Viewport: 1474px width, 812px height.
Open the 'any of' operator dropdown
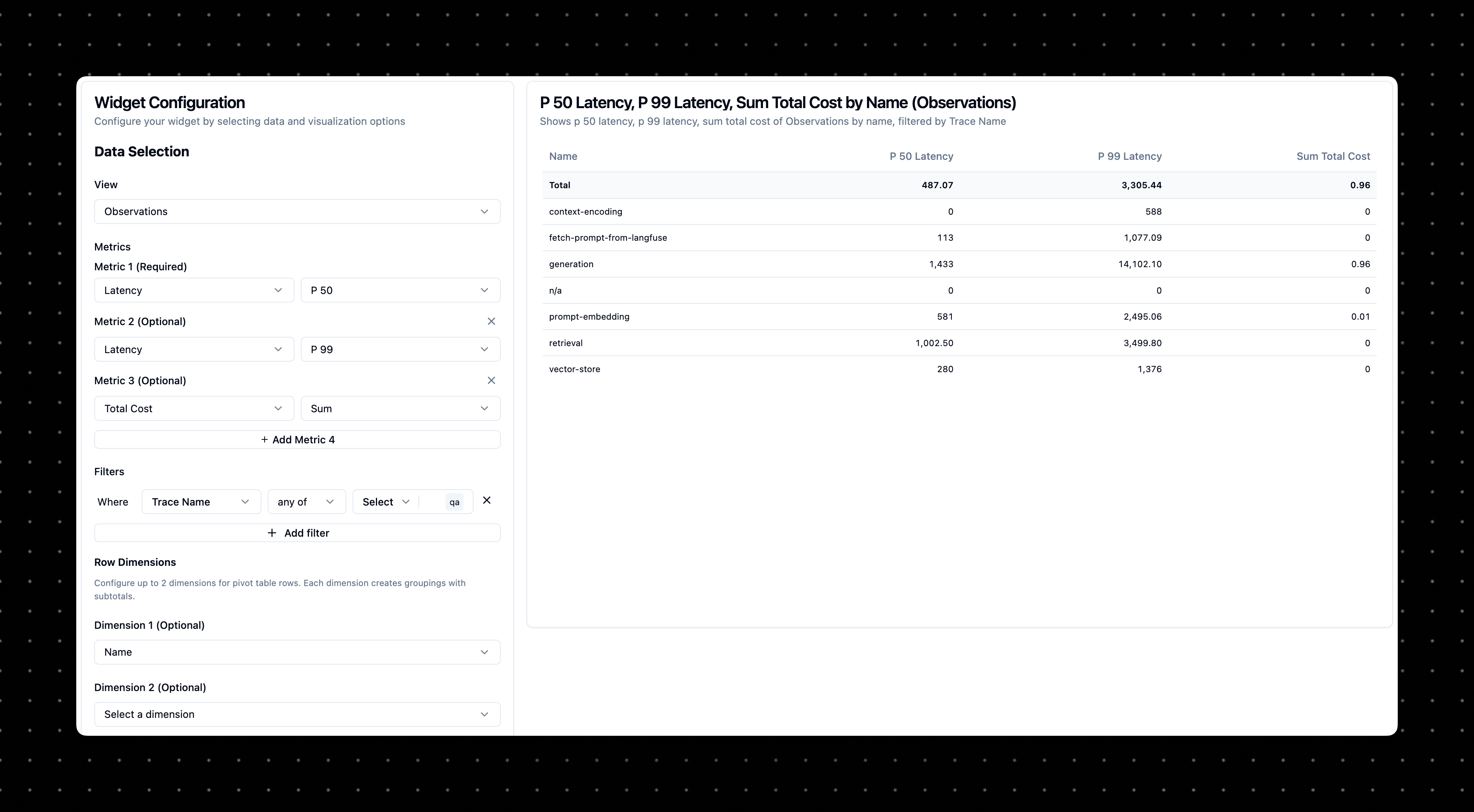(306, 502)
